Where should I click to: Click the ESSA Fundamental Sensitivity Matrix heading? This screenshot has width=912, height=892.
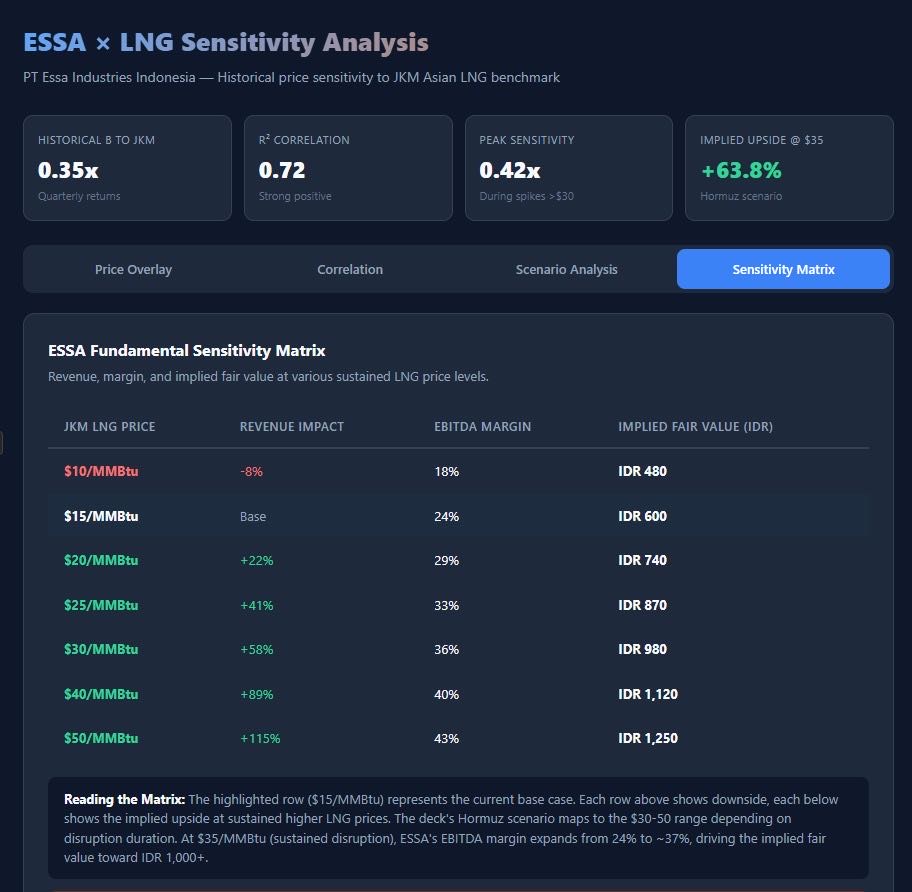187,351
